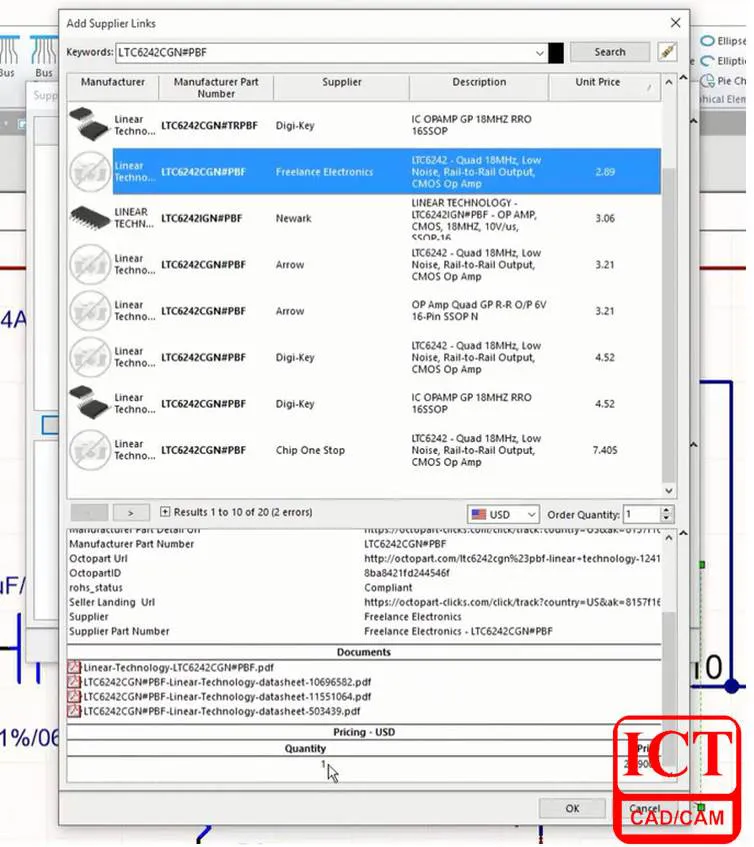Screen dimensions: 754x847
Task: Click the Quantity pricing column header
Action: (305, 749)
